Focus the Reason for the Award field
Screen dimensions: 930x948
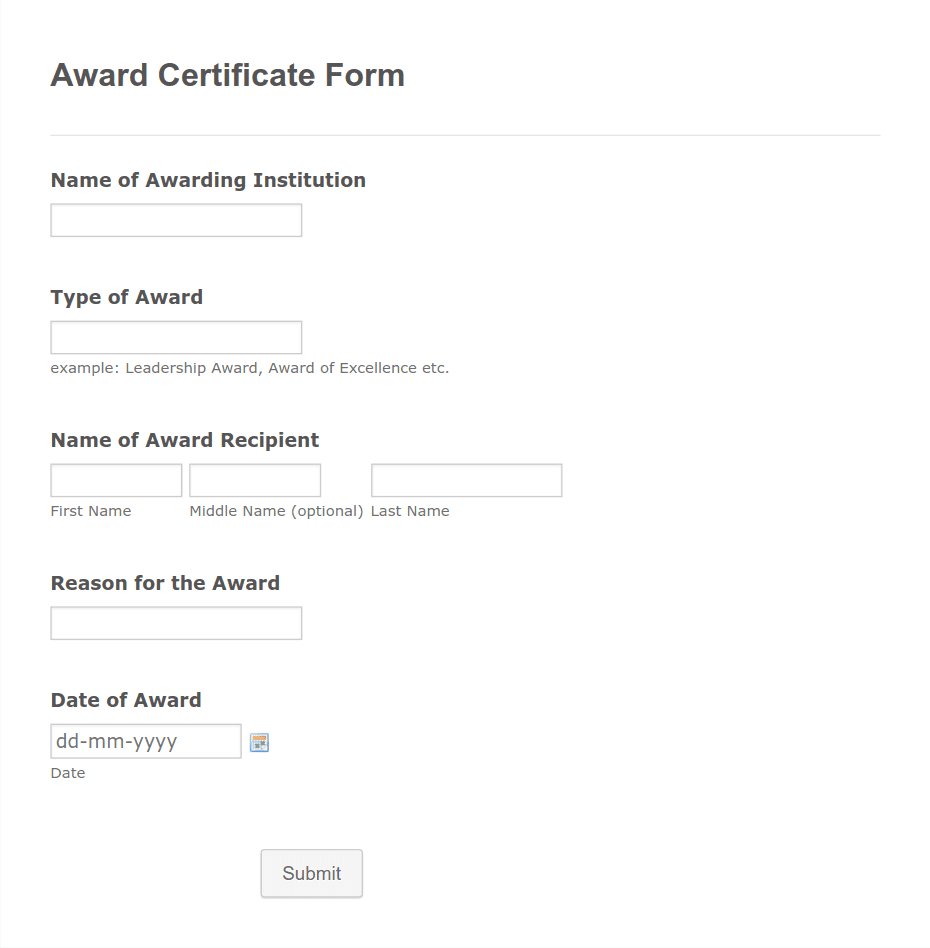pos(176,623)
